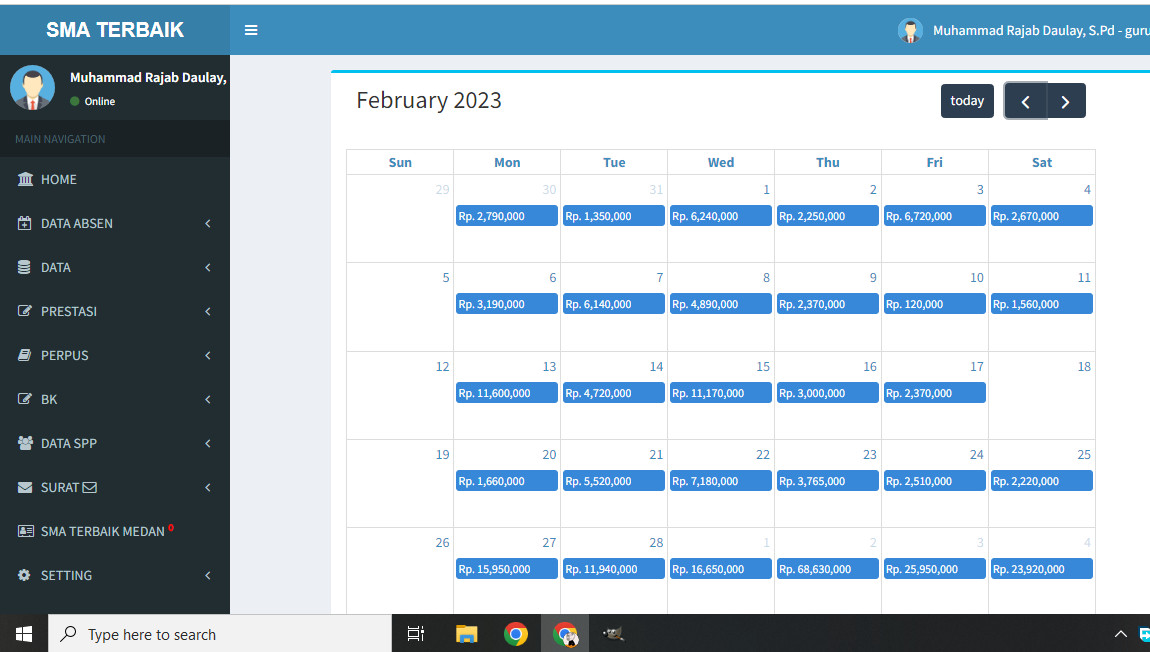Toggle the sidebar hamburger menu

tap(251, 30)
